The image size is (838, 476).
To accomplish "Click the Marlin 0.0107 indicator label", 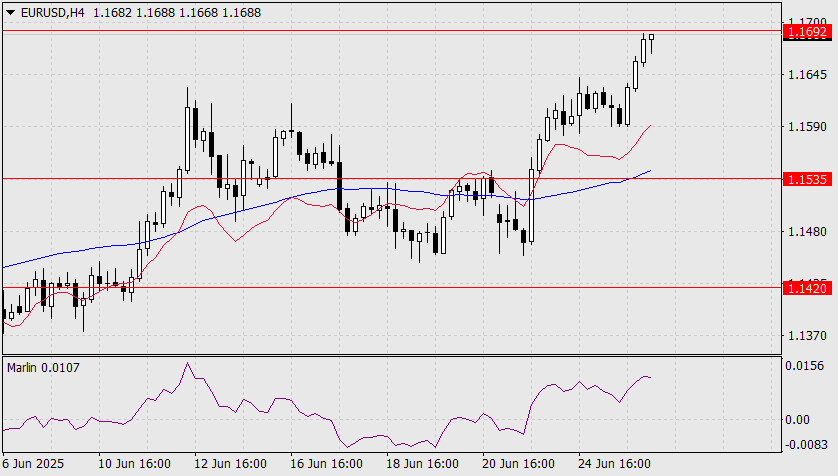I will pos(43,368).
